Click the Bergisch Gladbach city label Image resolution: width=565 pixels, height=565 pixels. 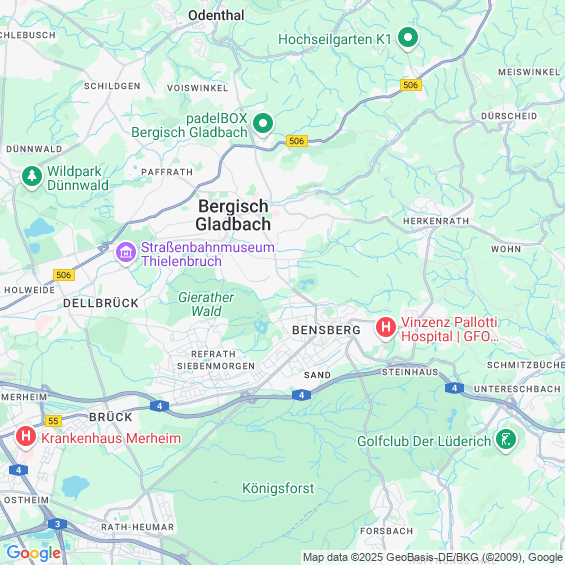pos(233,215)
